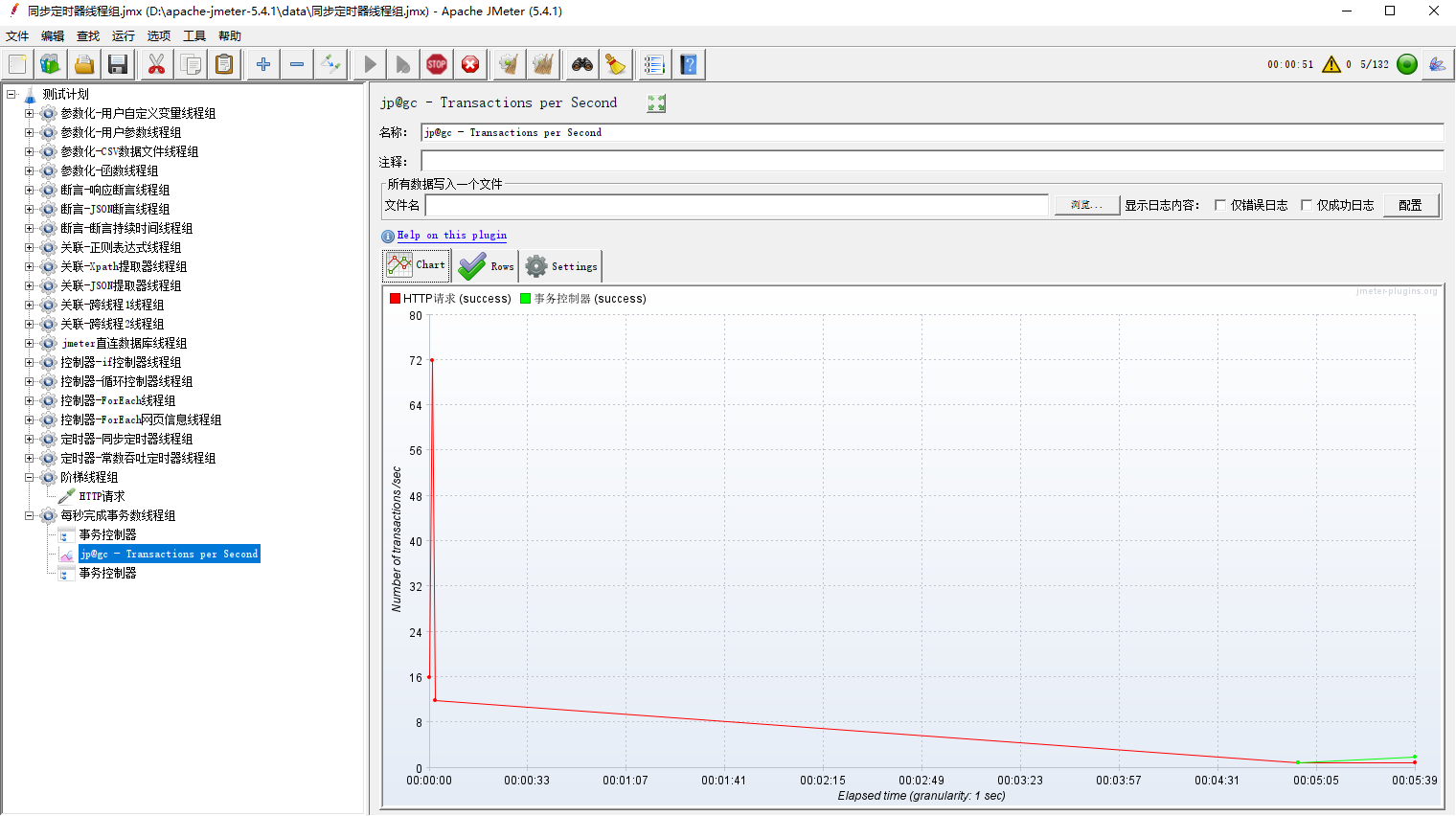
Task: Expand 关联-正则表达式线程组 node
Action: [30, 247]
